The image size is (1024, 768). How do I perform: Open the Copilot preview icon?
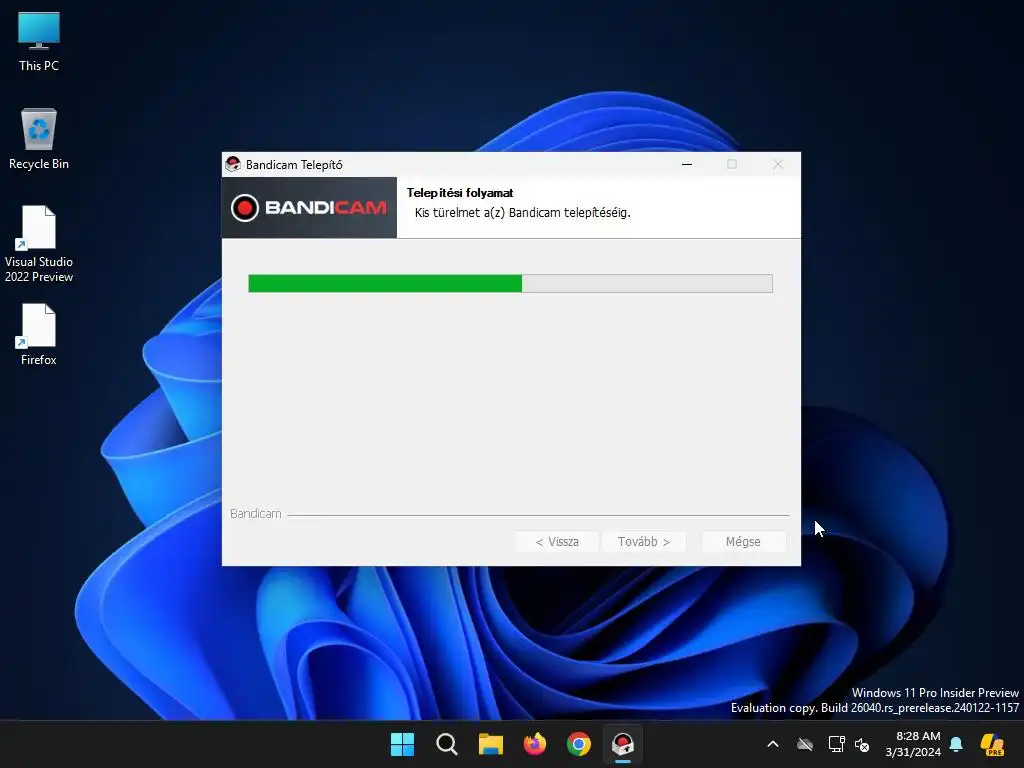[993, 744]
